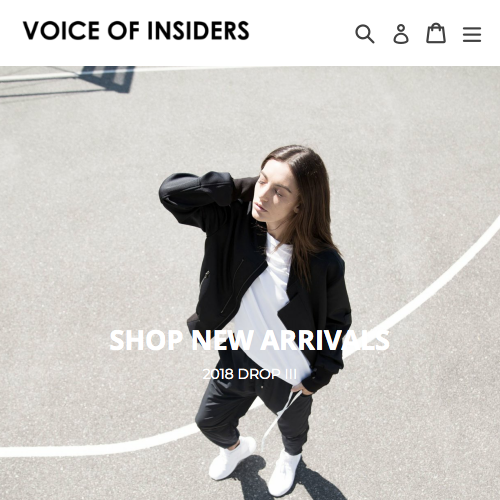
Task: Click the model's white sneakers
Action: pyautogui.click(x=255, y=465)
